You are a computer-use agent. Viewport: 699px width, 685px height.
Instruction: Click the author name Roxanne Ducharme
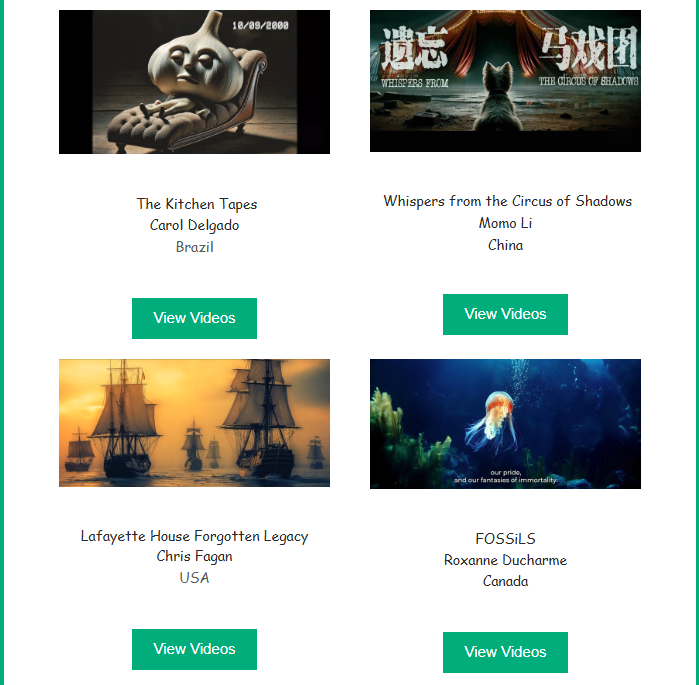pyautogui.click(x=505, y=560)
